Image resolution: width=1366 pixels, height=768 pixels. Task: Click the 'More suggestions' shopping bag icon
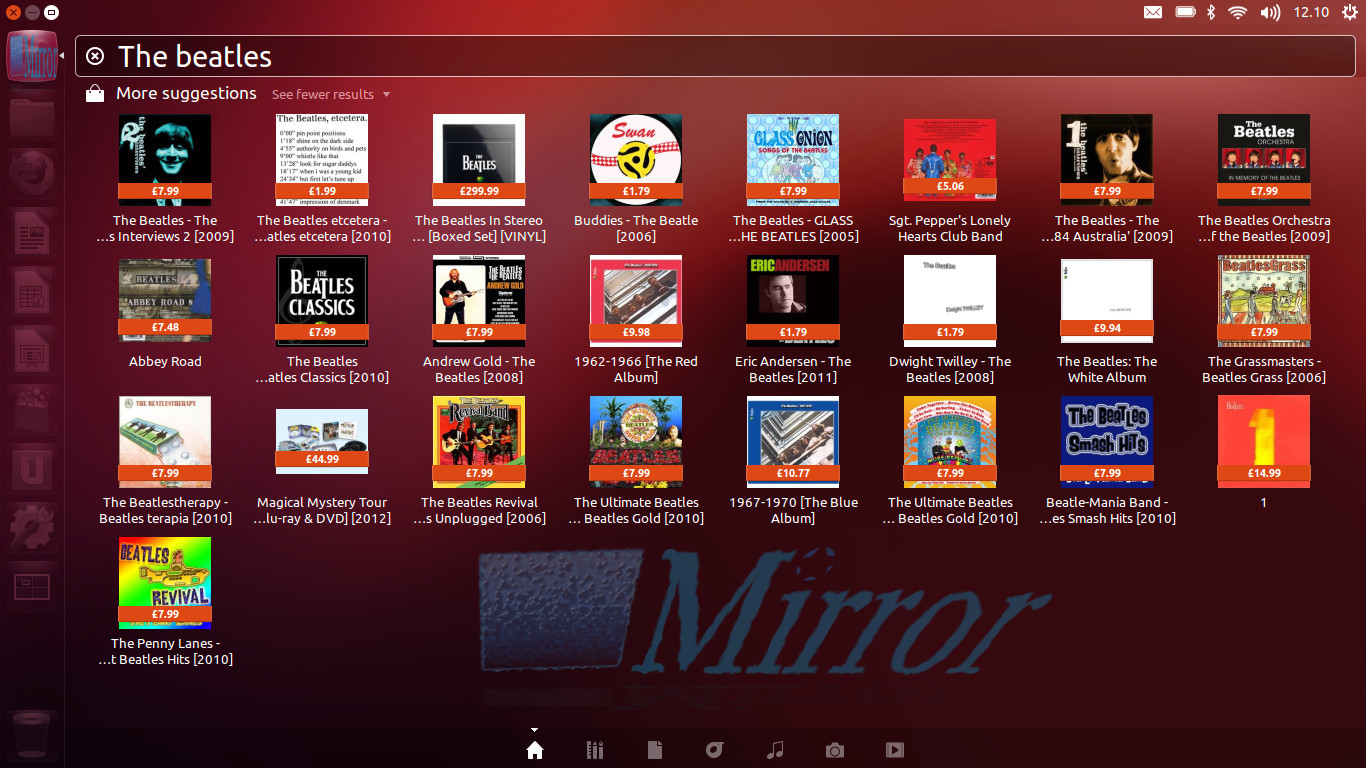[95, 94]
